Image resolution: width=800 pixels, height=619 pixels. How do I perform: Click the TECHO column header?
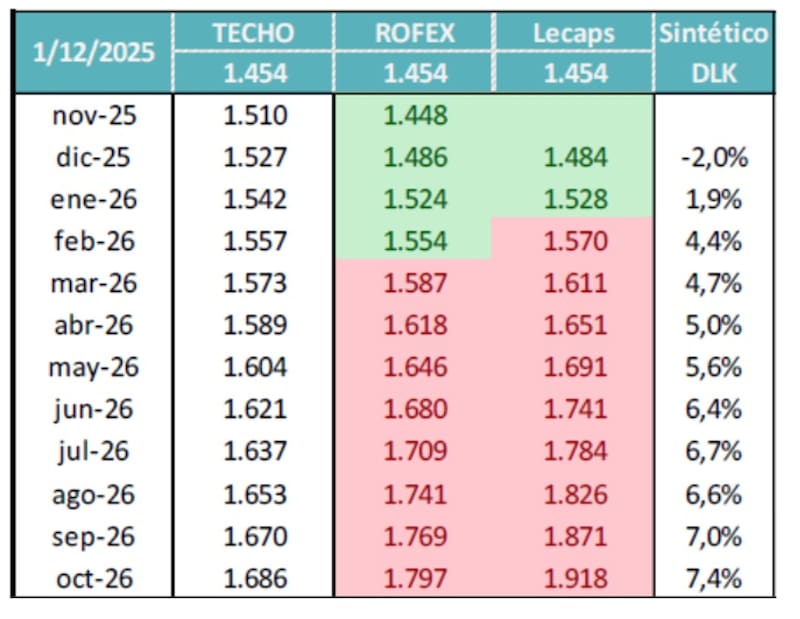tap(254, 33)
